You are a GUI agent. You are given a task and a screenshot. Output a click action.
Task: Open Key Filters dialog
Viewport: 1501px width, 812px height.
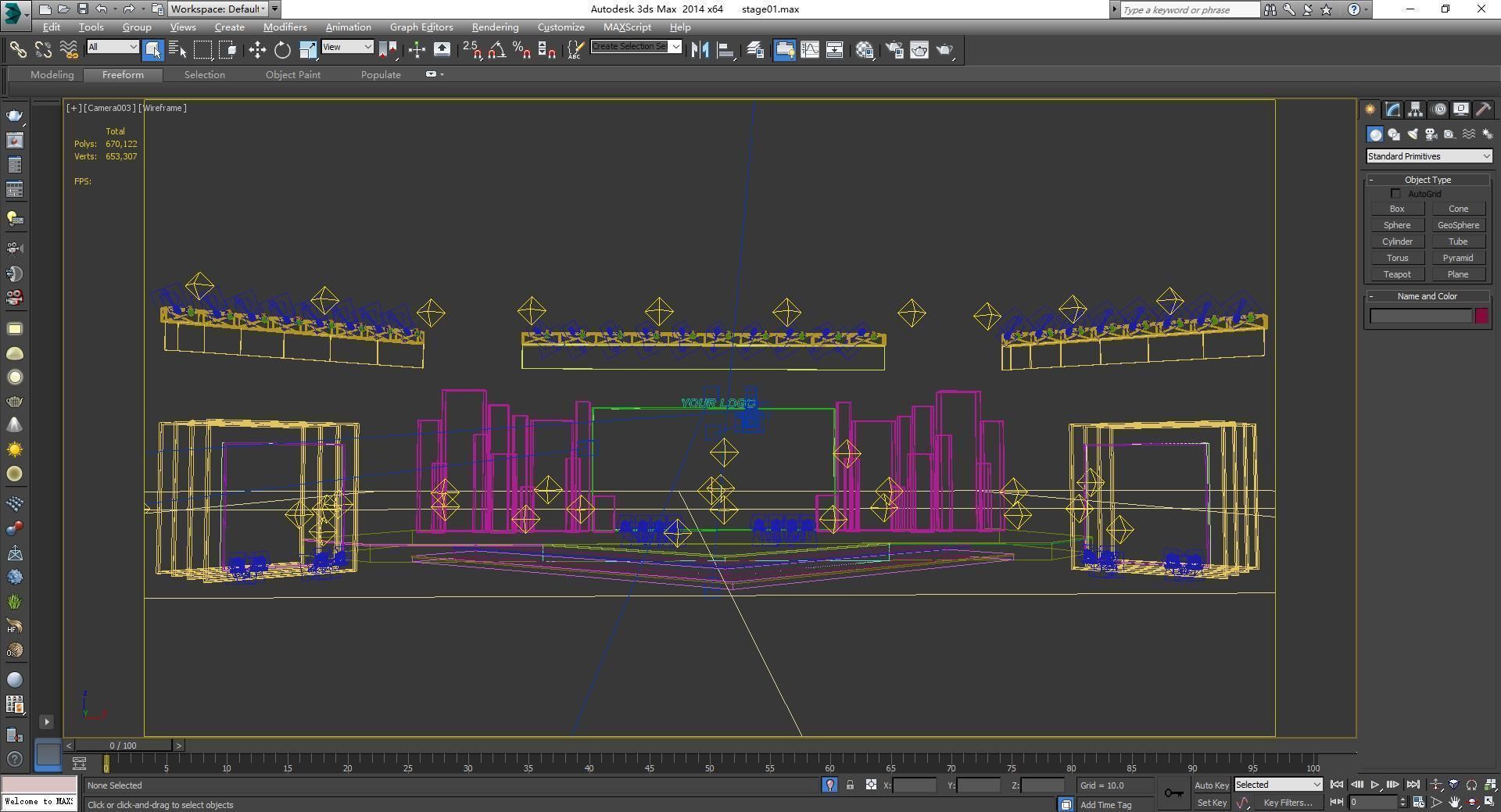[1288, 803]
